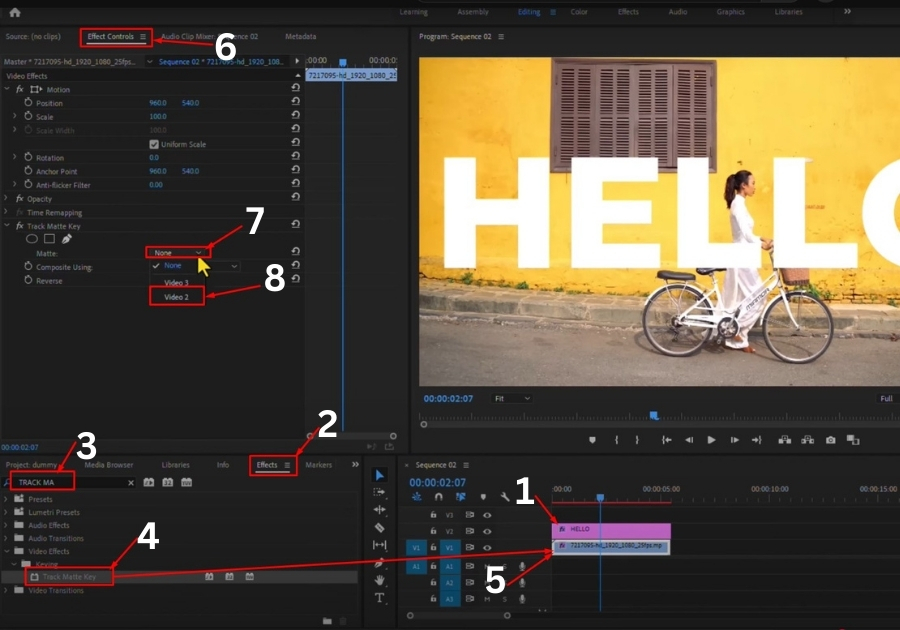Create a 4-point polygon mask
900x630 pixels.
pyautogui.click(x=49, y=239)
